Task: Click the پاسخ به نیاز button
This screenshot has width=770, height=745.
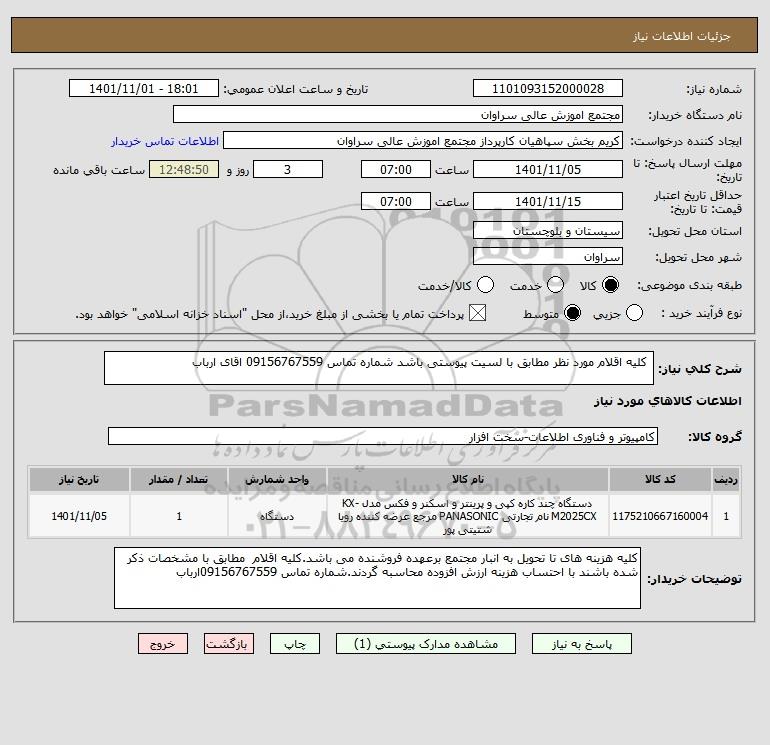Action: pyautogui.click(x=582, y=644)
